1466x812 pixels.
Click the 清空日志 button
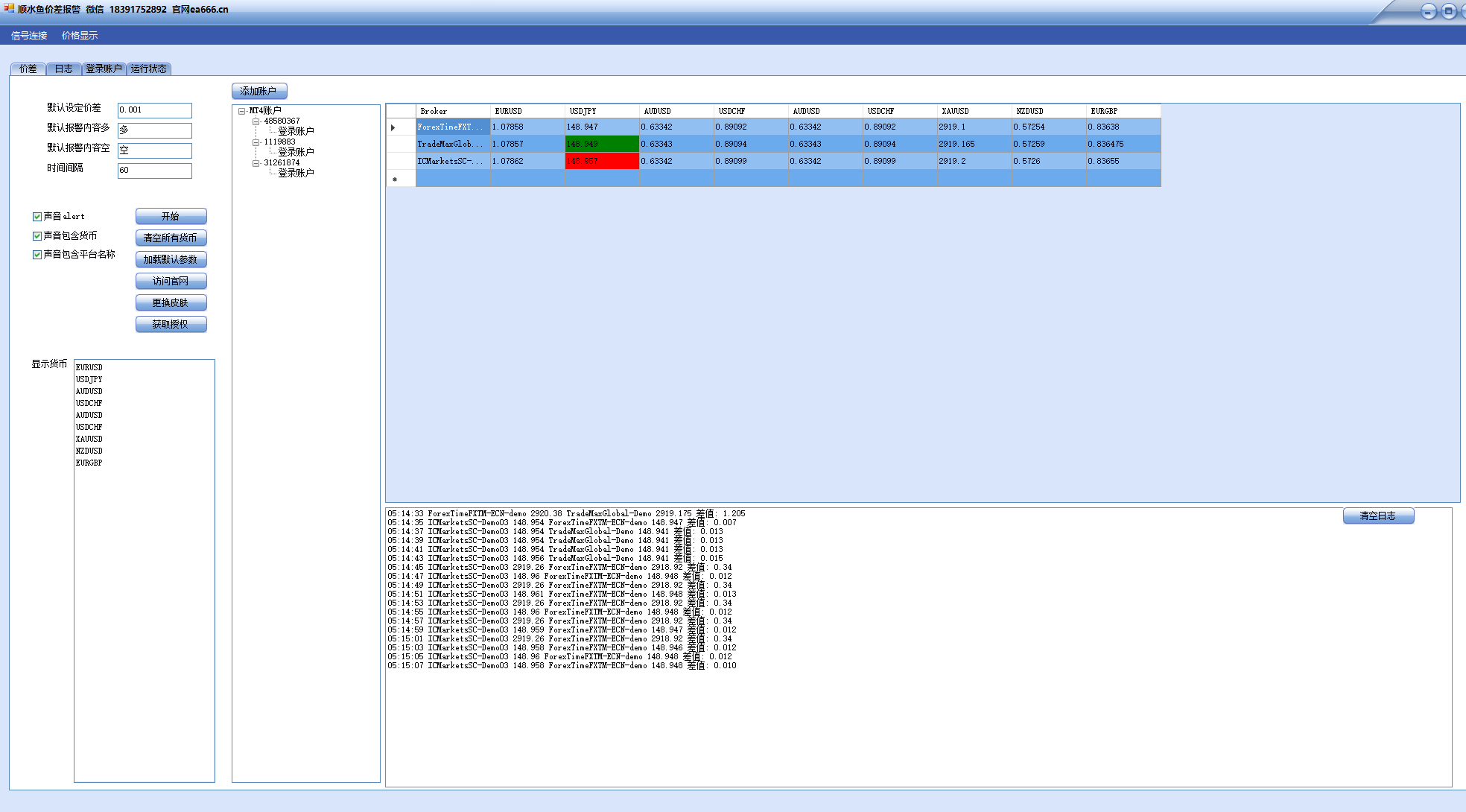pos(1377,516)
